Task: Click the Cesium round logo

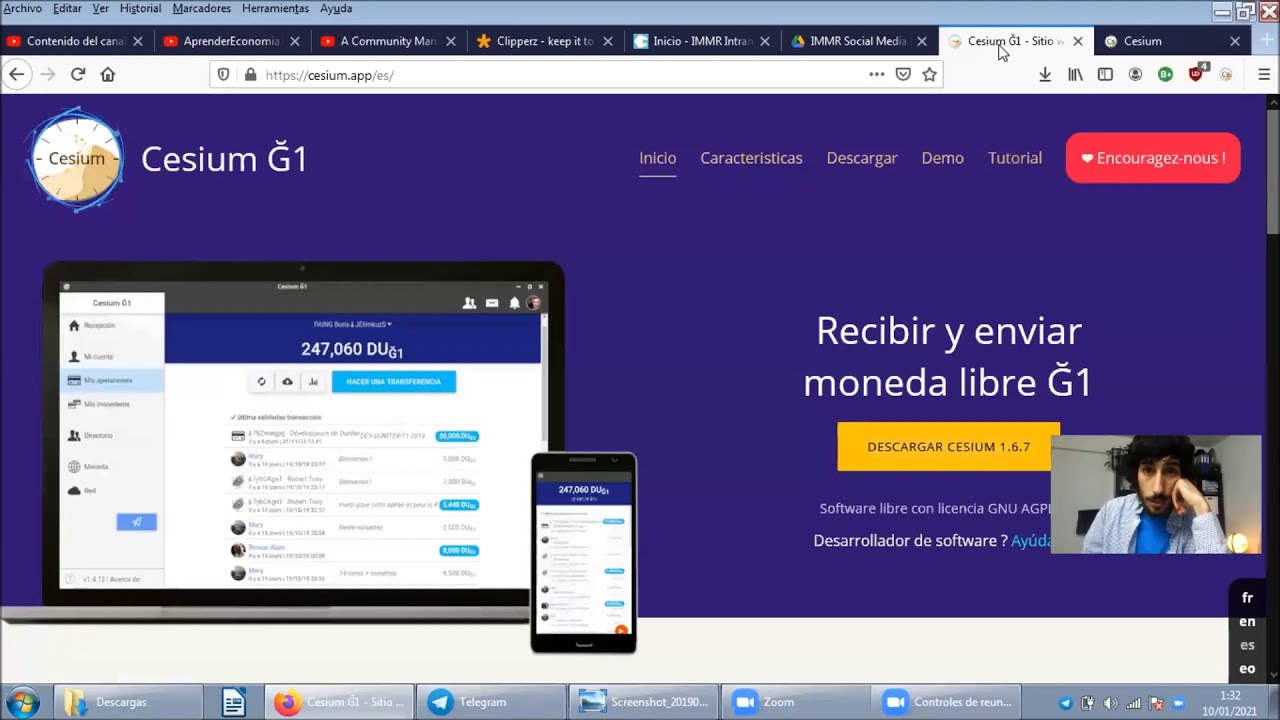Action: tap(76, 159)
